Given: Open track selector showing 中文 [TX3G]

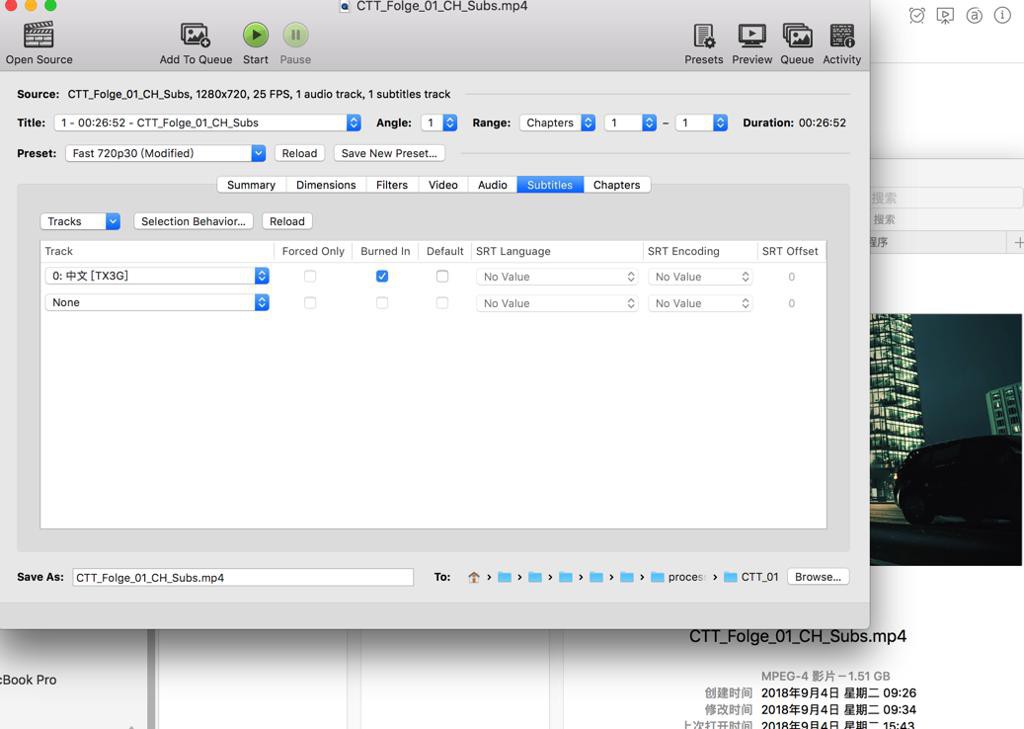Looking at the screenshot, I should coord(157,276).
